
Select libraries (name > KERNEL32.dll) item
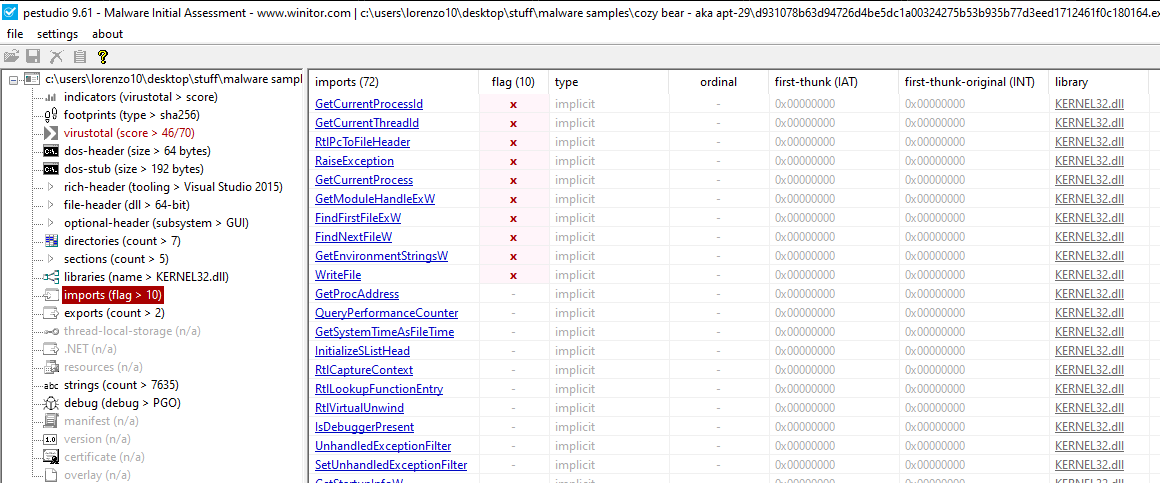coord(146,277)
